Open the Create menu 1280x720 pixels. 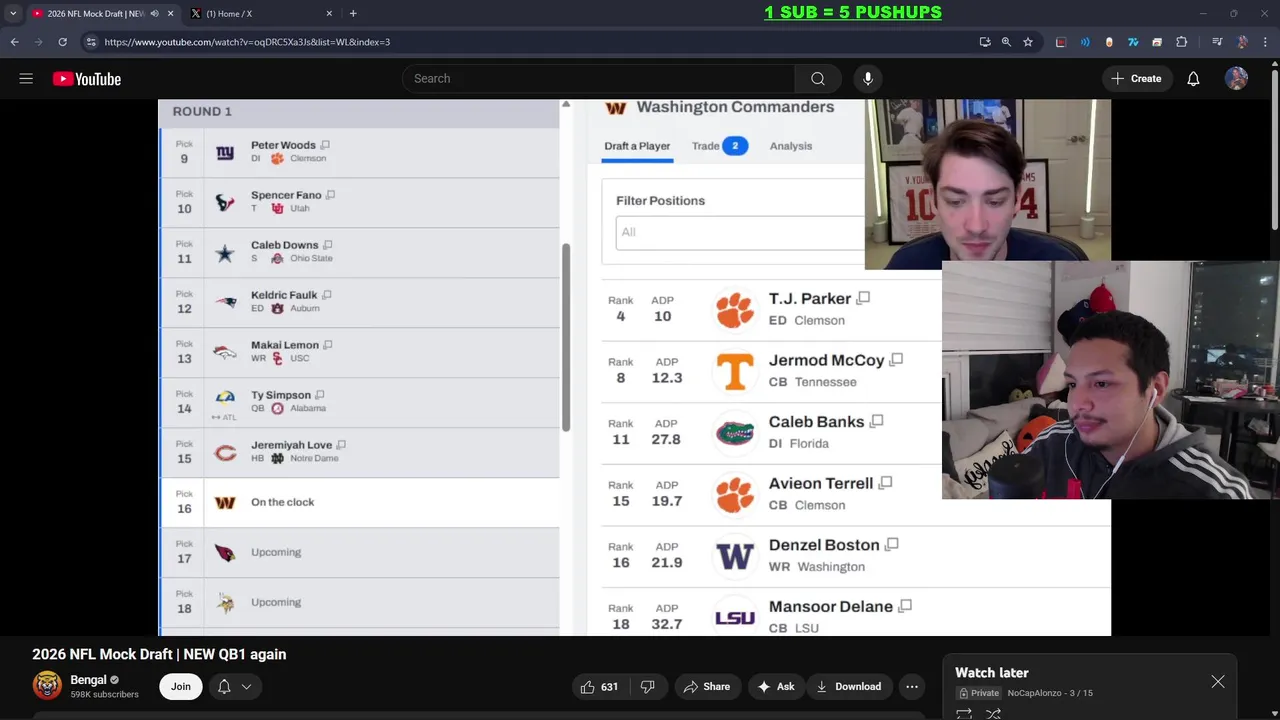click(1136, 79)
